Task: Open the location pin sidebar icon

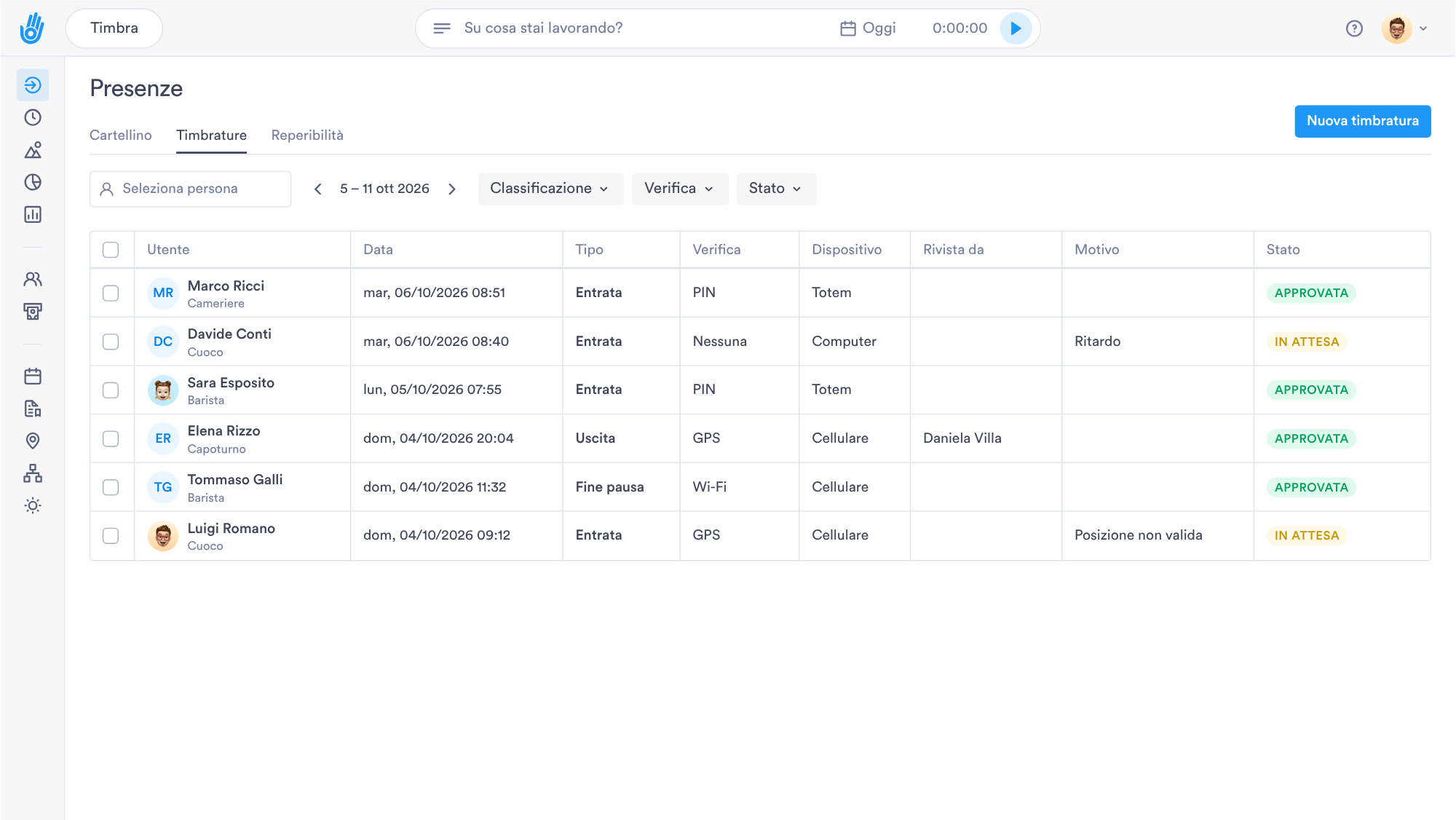Action: pos(33,441)
